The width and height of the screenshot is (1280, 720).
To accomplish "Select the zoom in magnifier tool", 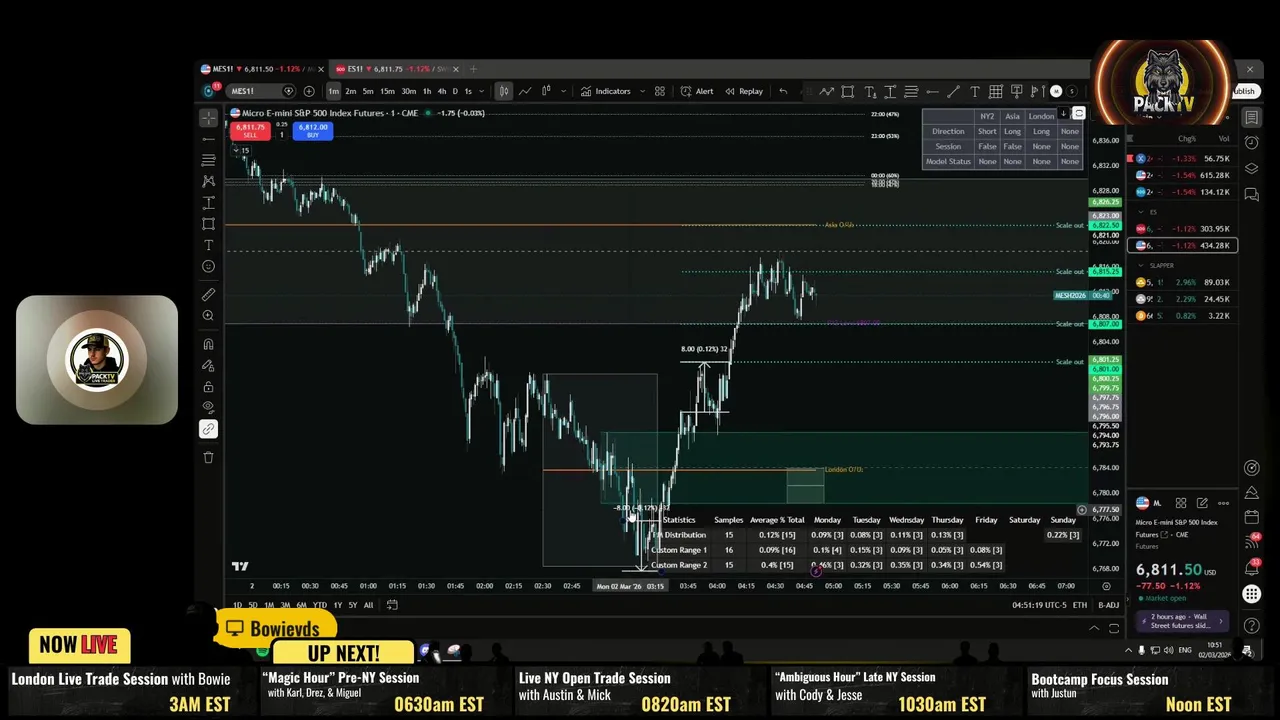I will click(208, 316).
